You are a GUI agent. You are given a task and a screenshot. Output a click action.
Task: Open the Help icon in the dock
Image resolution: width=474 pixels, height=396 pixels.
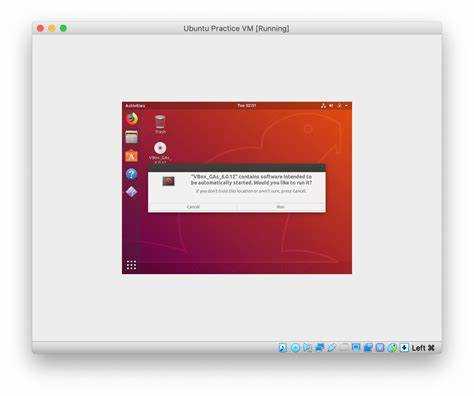(x=131, y=174)
